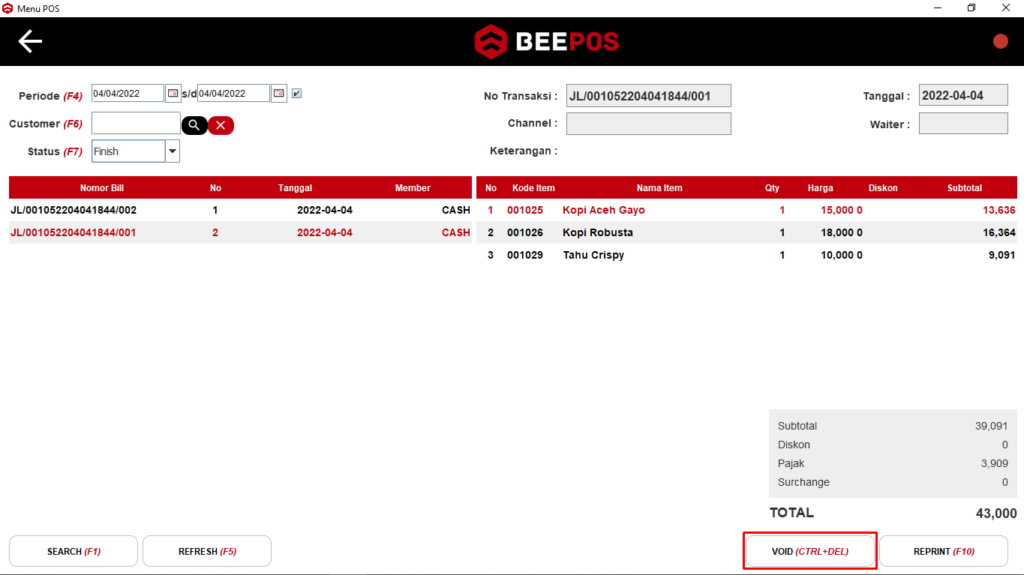Click the summary Subtotal value 39,091
1024x575 pixels.
(x=991, y=426)
